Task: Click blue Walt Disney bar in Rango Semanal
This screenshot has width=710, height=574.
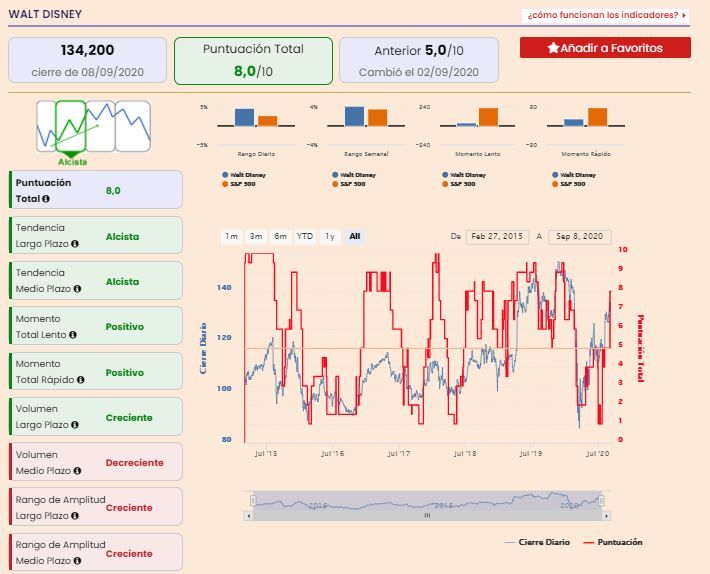Action: (x=354, y=116)
